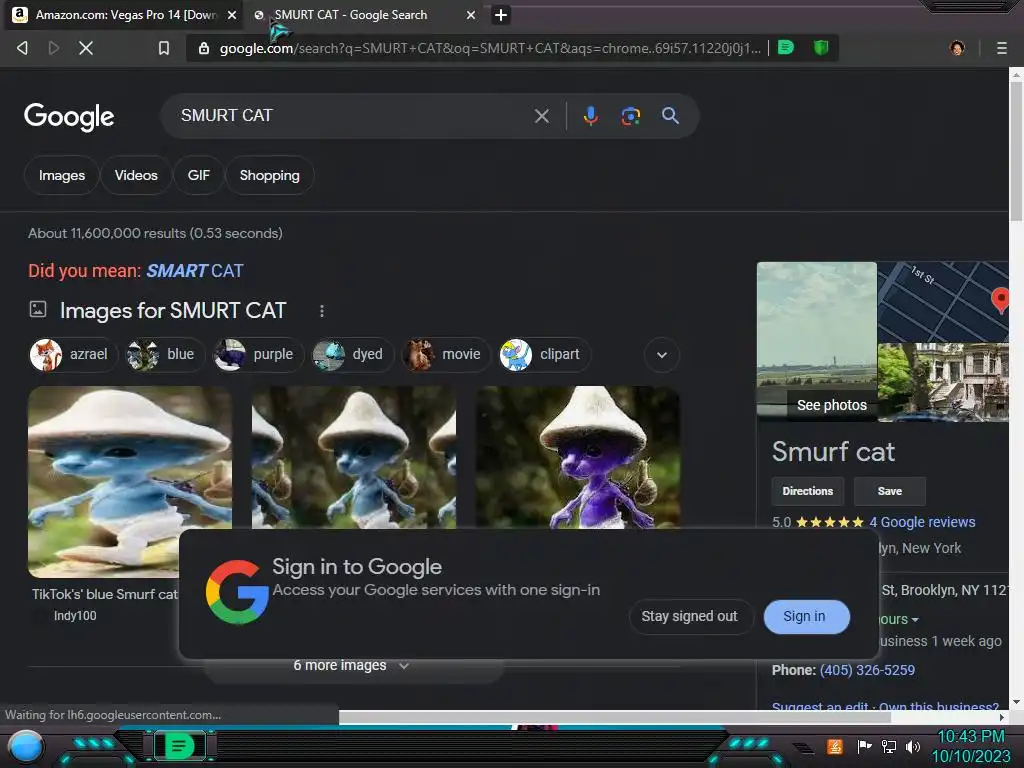
Task: Expand 6 more images
Action: click(353, 665)
